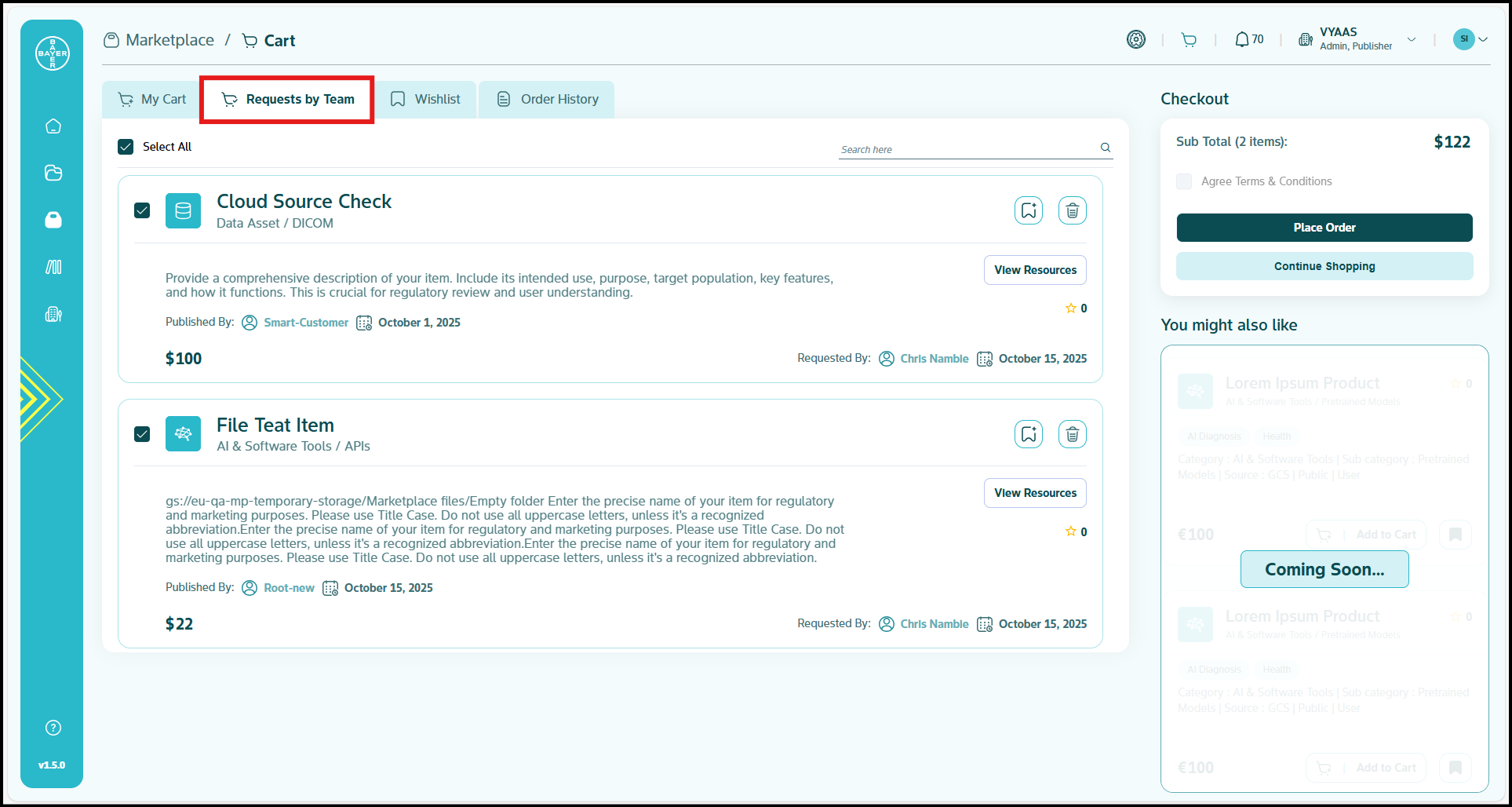Viewport: 1512px width, 807px height.
Task: Open the folders icon in sidebar
Action: coord(53,173)
